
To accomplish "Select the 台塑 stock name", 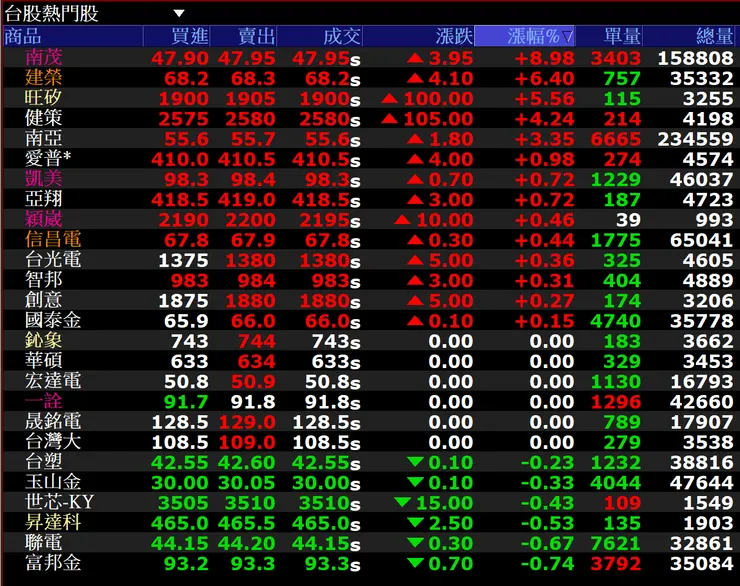I will [x=43, y=462].
